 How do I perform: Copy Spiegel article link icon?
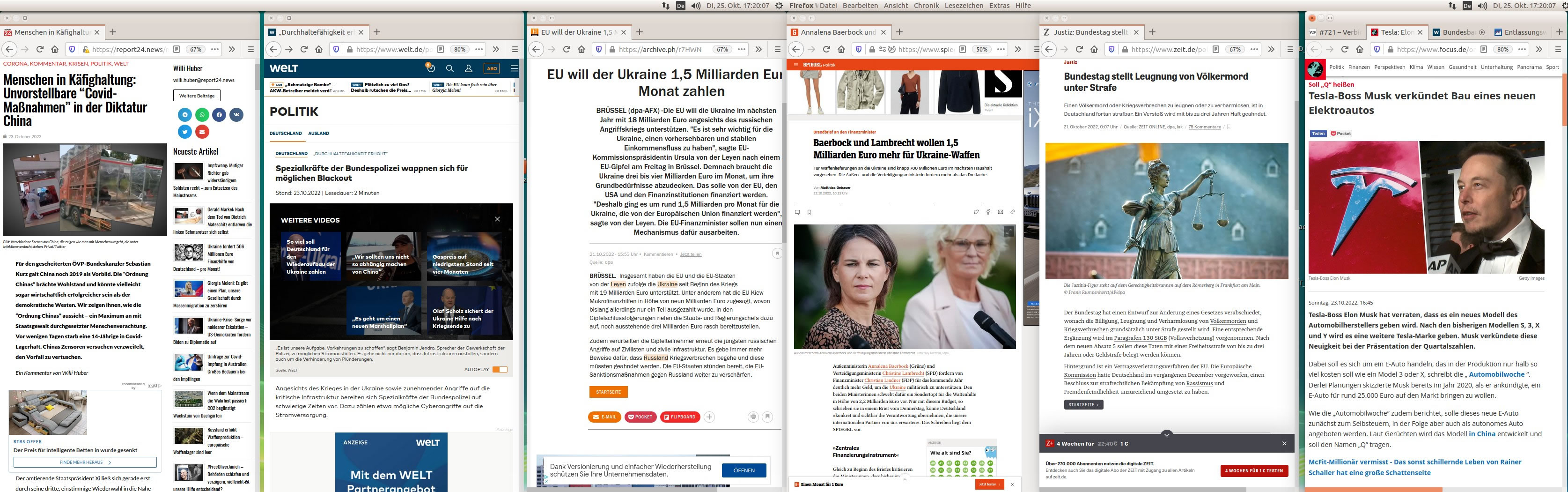pos(1012,212)
